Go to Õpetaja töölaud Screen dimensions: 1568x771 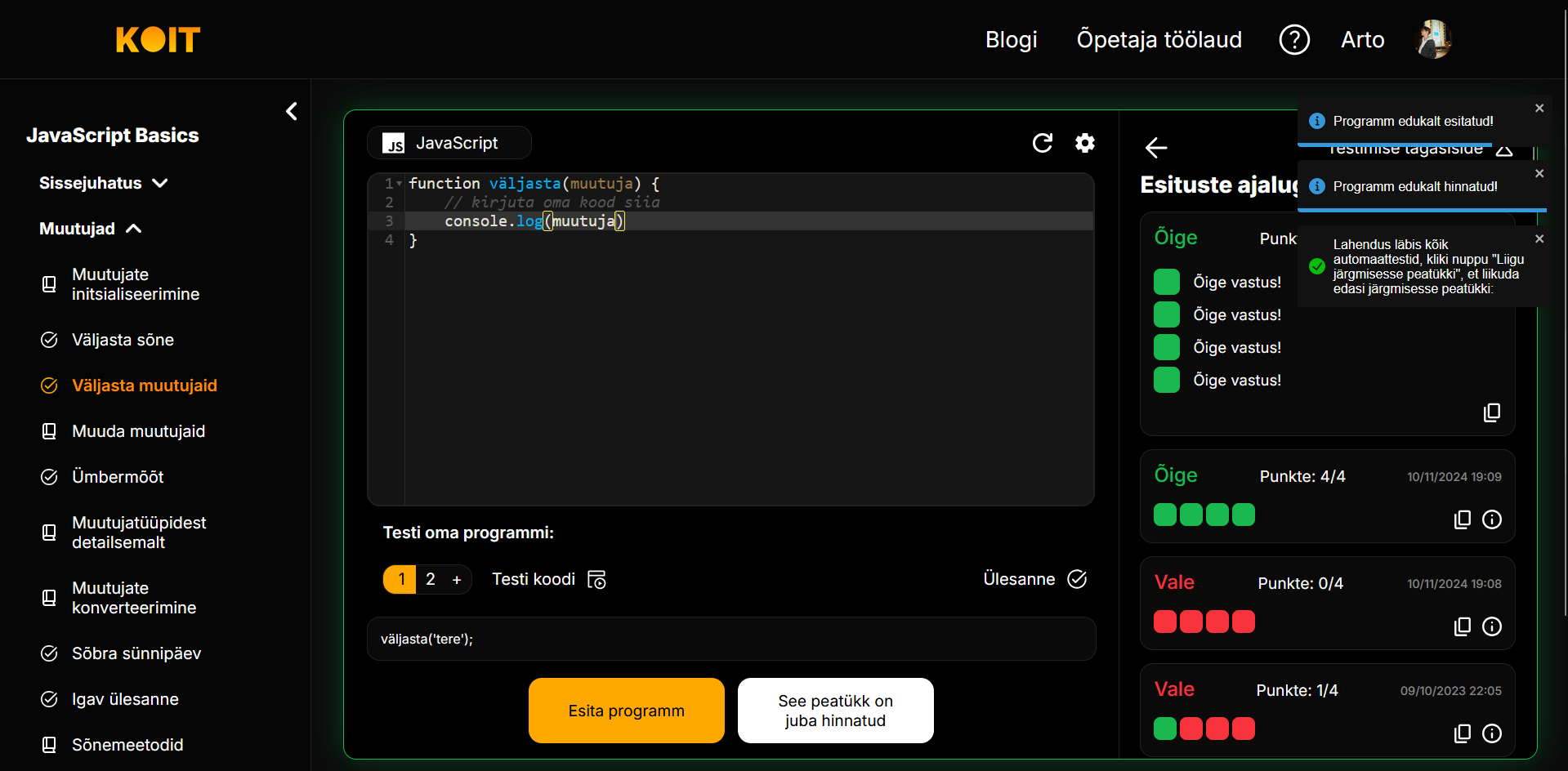(1159, 39)
